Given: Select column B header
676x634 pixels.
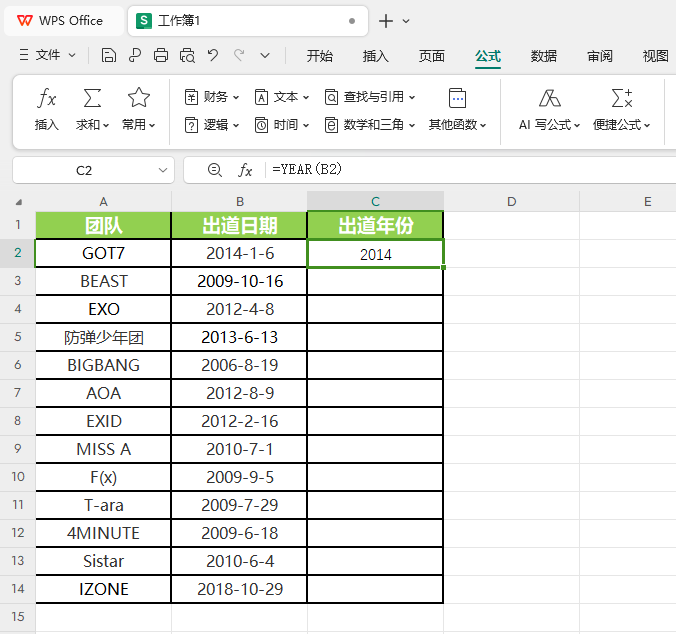Looking at the screenshot, I should (240, 201).
